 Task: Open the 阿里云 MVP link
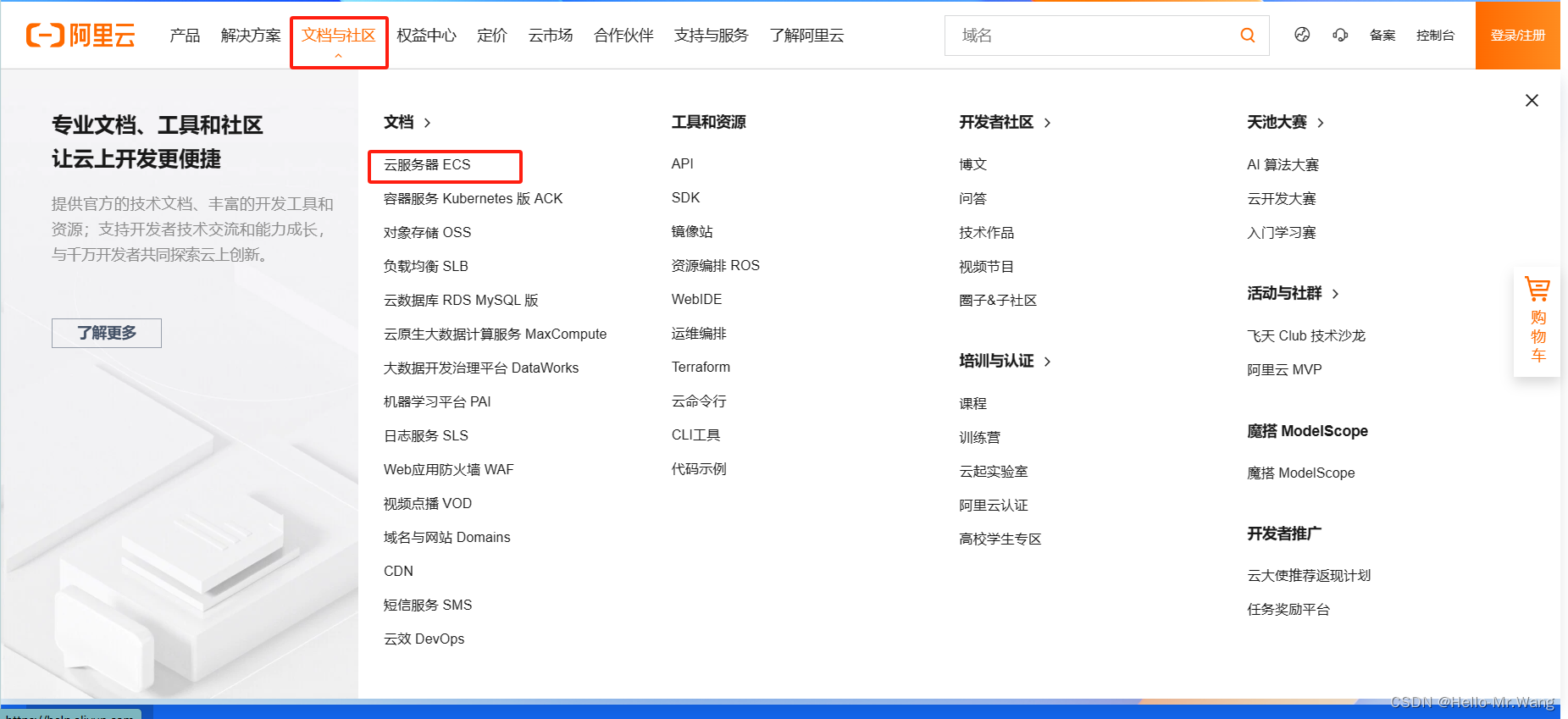(1284, 369)
